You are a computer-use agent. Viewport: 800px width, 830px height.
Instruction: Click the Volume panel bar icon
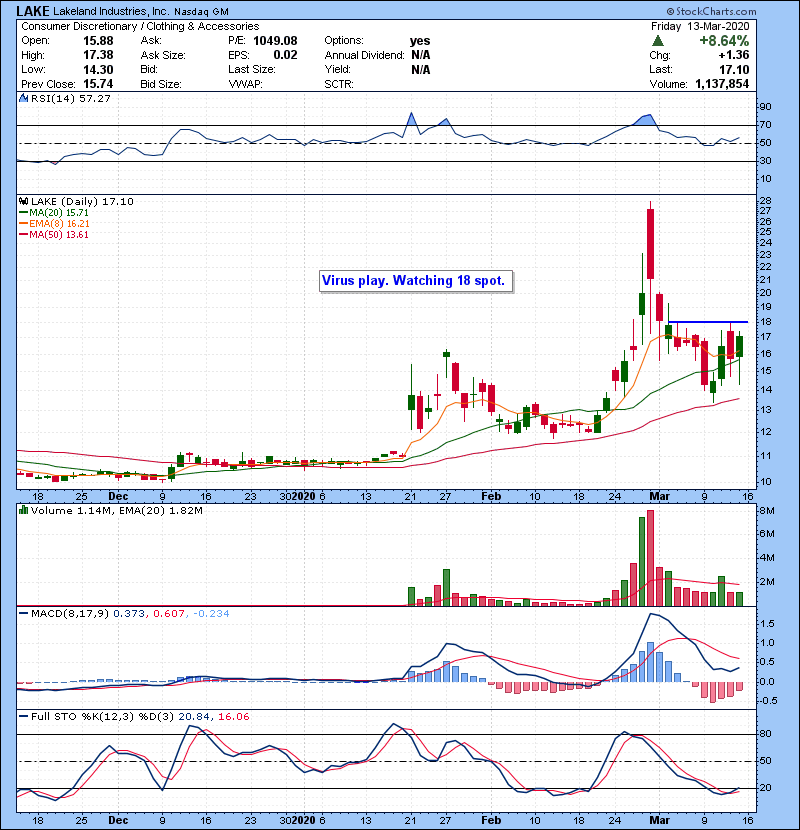(x=23, y=510)
